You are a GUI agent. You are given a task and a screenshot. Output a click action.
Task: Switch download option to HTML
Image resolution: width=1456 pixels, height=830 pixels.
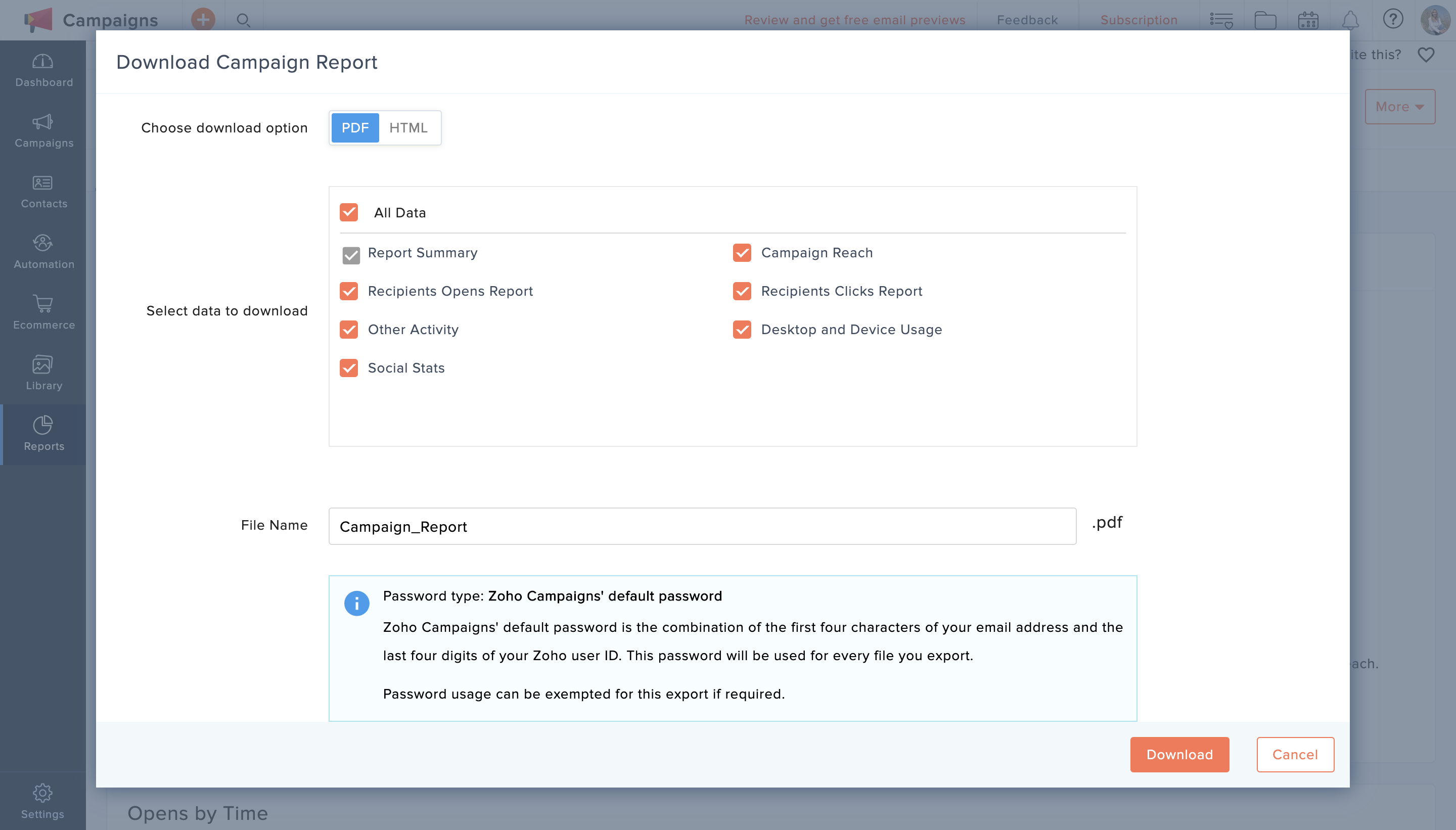[x=408, y=128]
